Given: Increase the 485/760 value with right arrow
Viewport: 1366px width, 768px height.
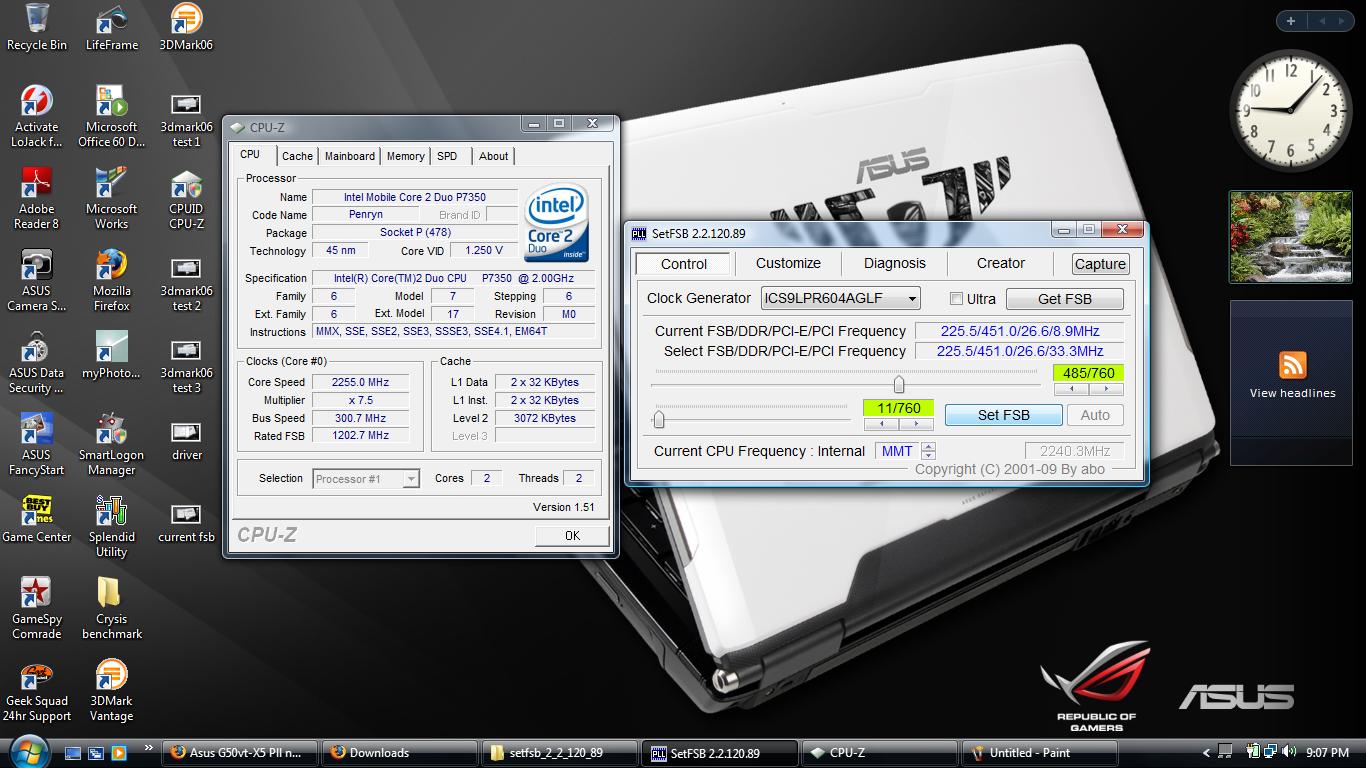Looking at the screenshot, I should (1105, 389).
